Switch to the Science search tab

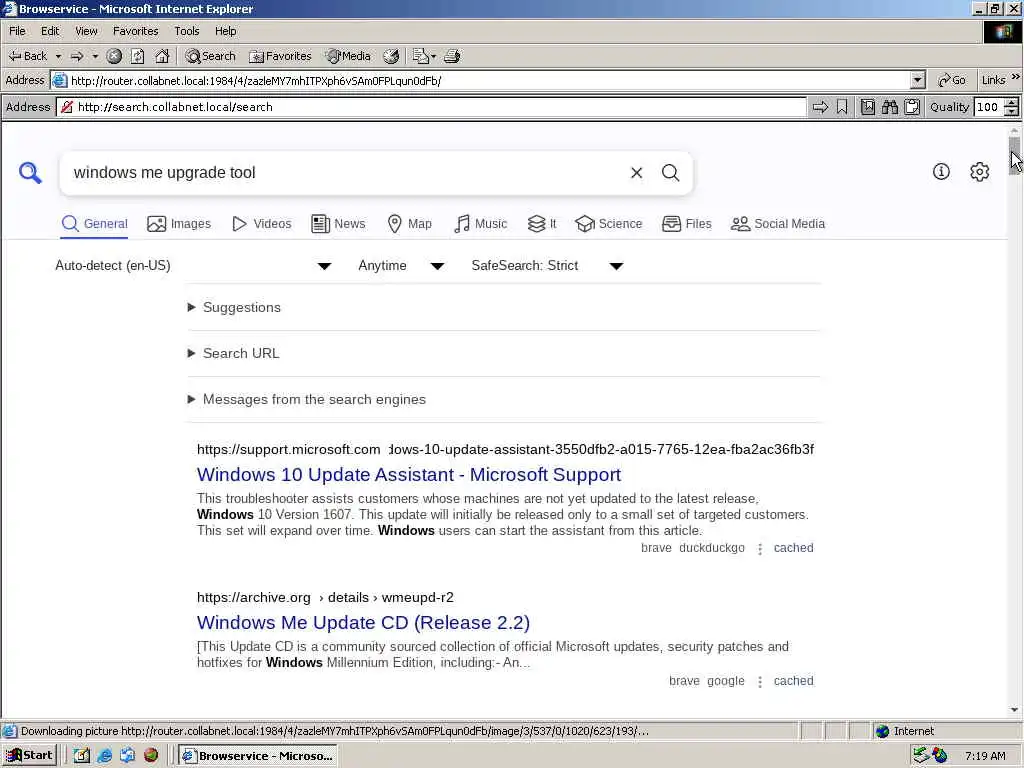[609, 224]
